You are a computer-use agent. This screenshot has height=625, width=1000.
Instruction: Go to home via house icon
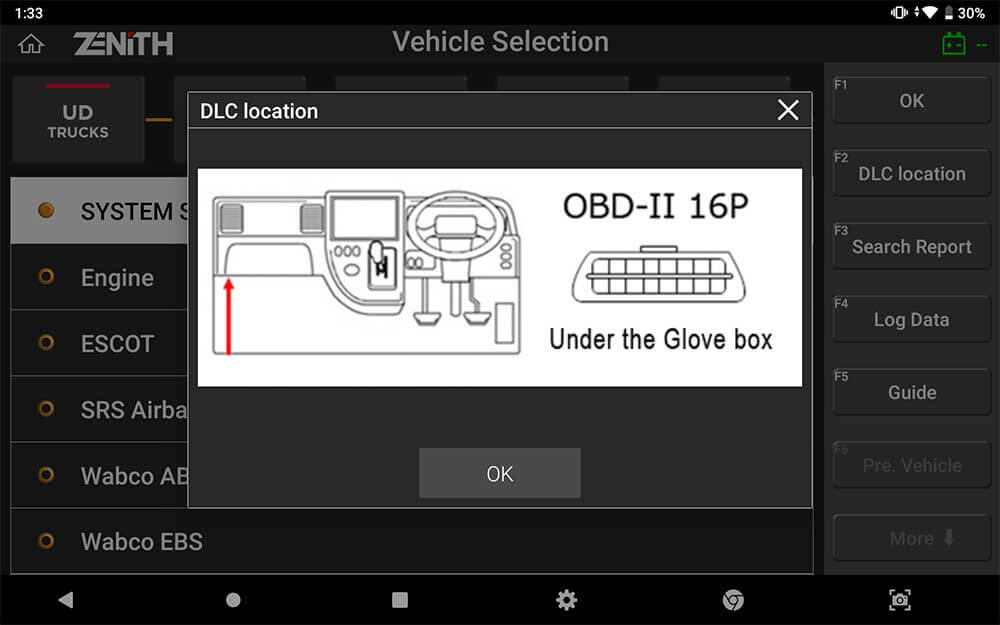pyautogui.click(x=31, y=44)
